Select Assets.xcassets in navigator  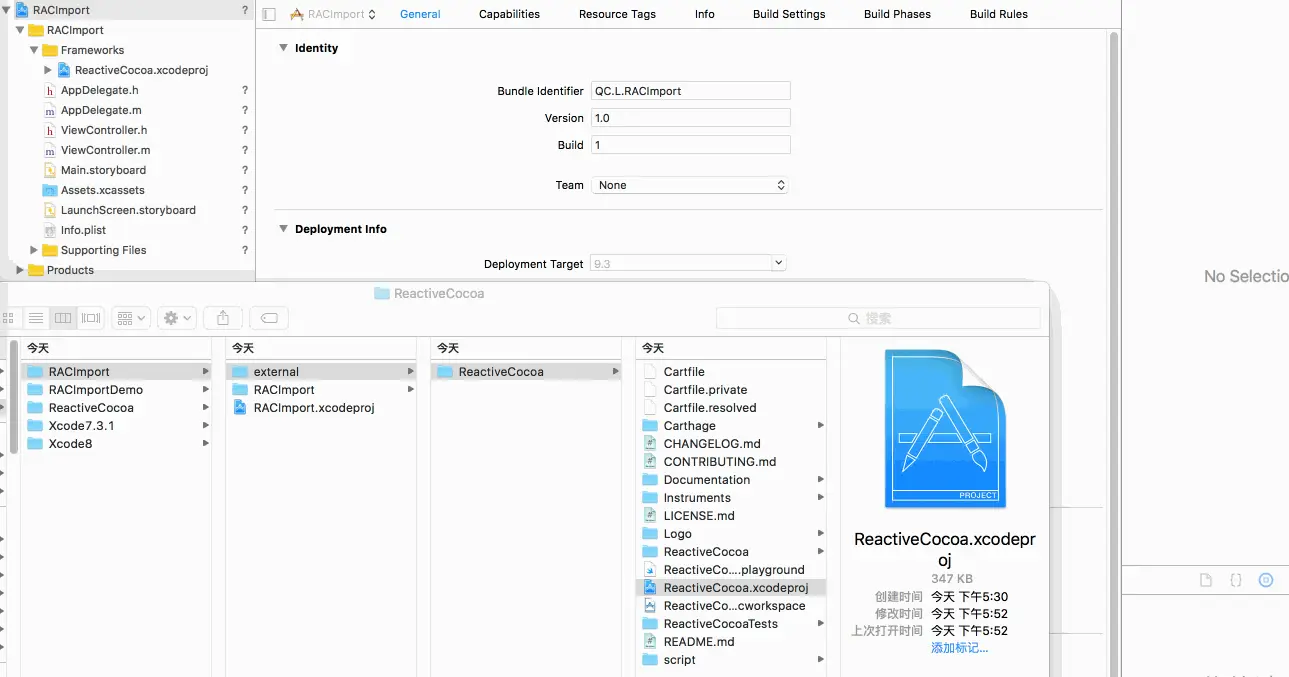[102, 190]
